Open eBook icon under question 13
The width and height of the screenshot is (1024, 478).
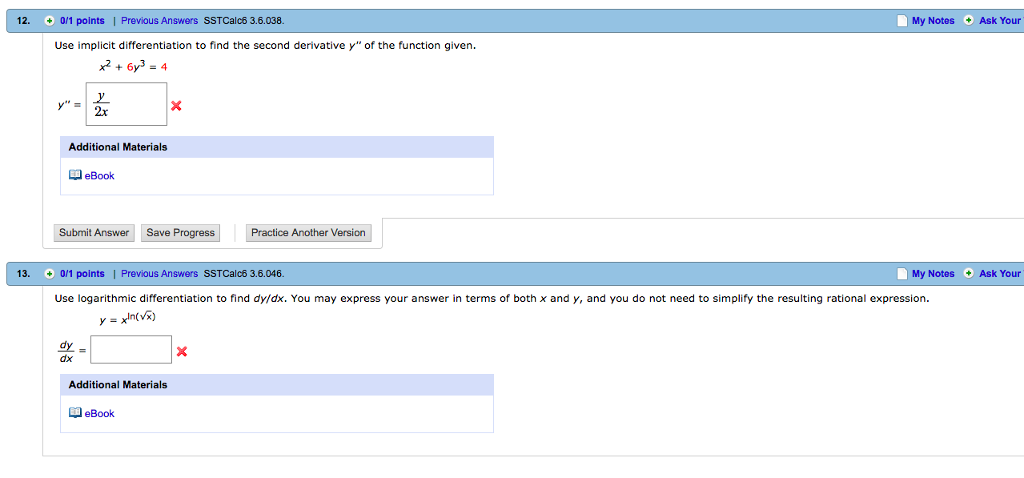click(74, 413)
